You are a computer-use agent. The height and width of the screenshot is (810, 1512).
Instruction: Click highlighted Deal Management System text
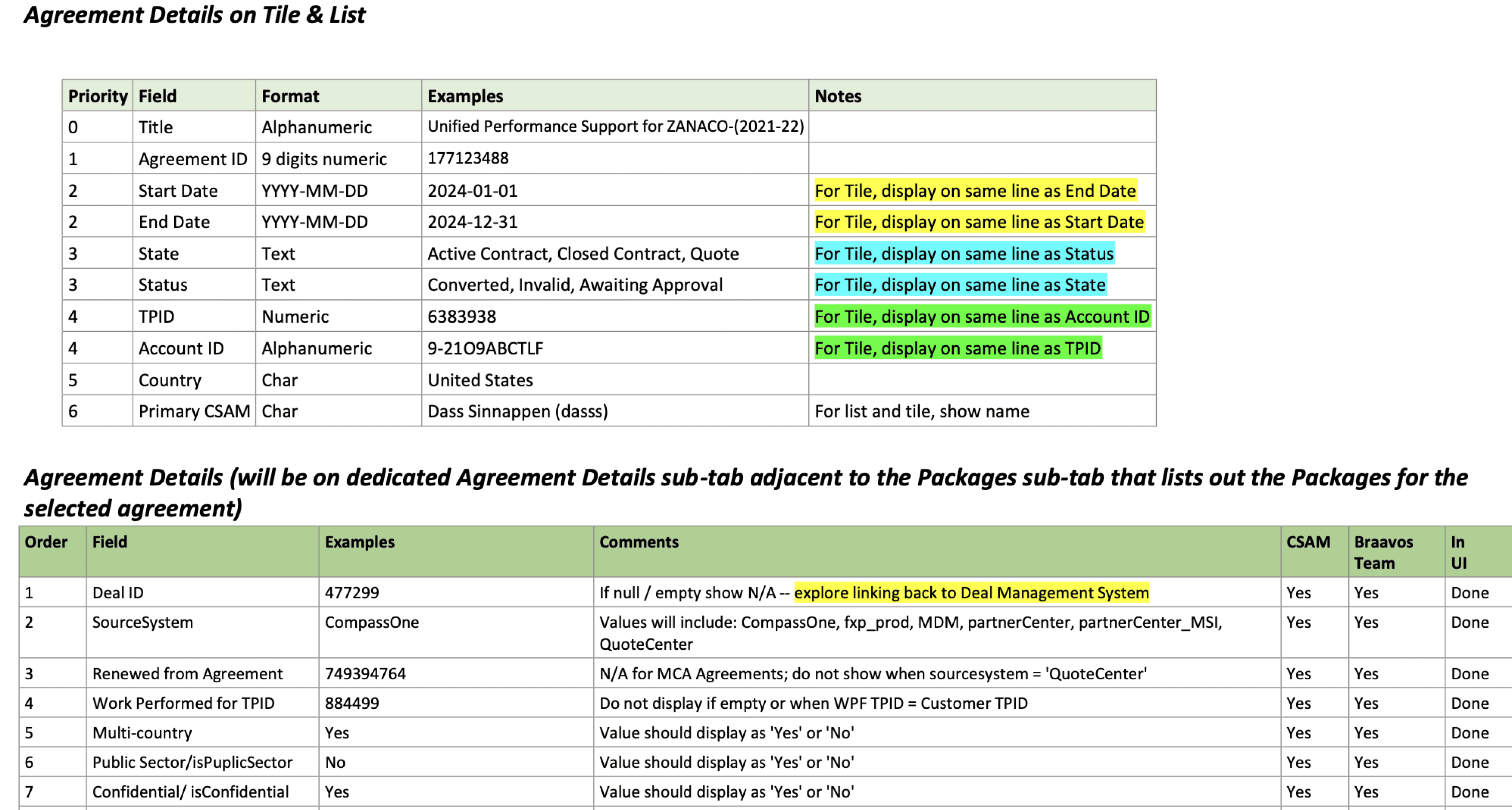point(971,592)
